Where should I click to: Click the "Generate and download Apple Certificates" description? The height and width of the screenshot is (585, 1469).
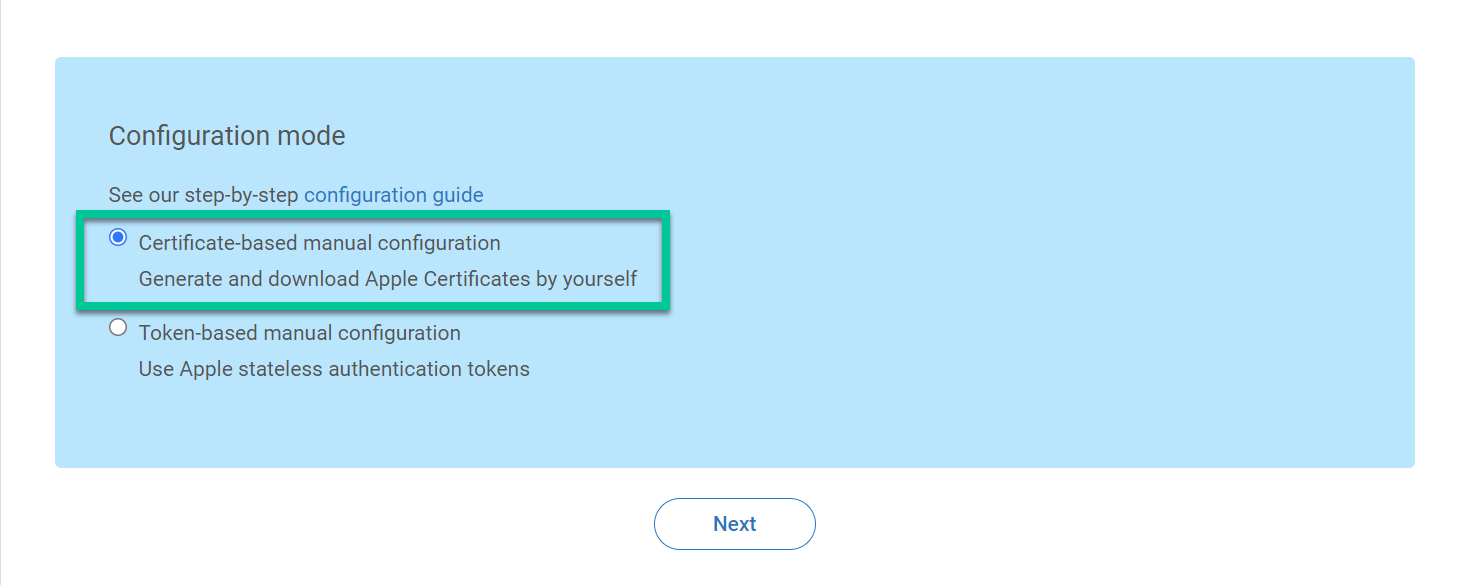(x=387, y=279)
